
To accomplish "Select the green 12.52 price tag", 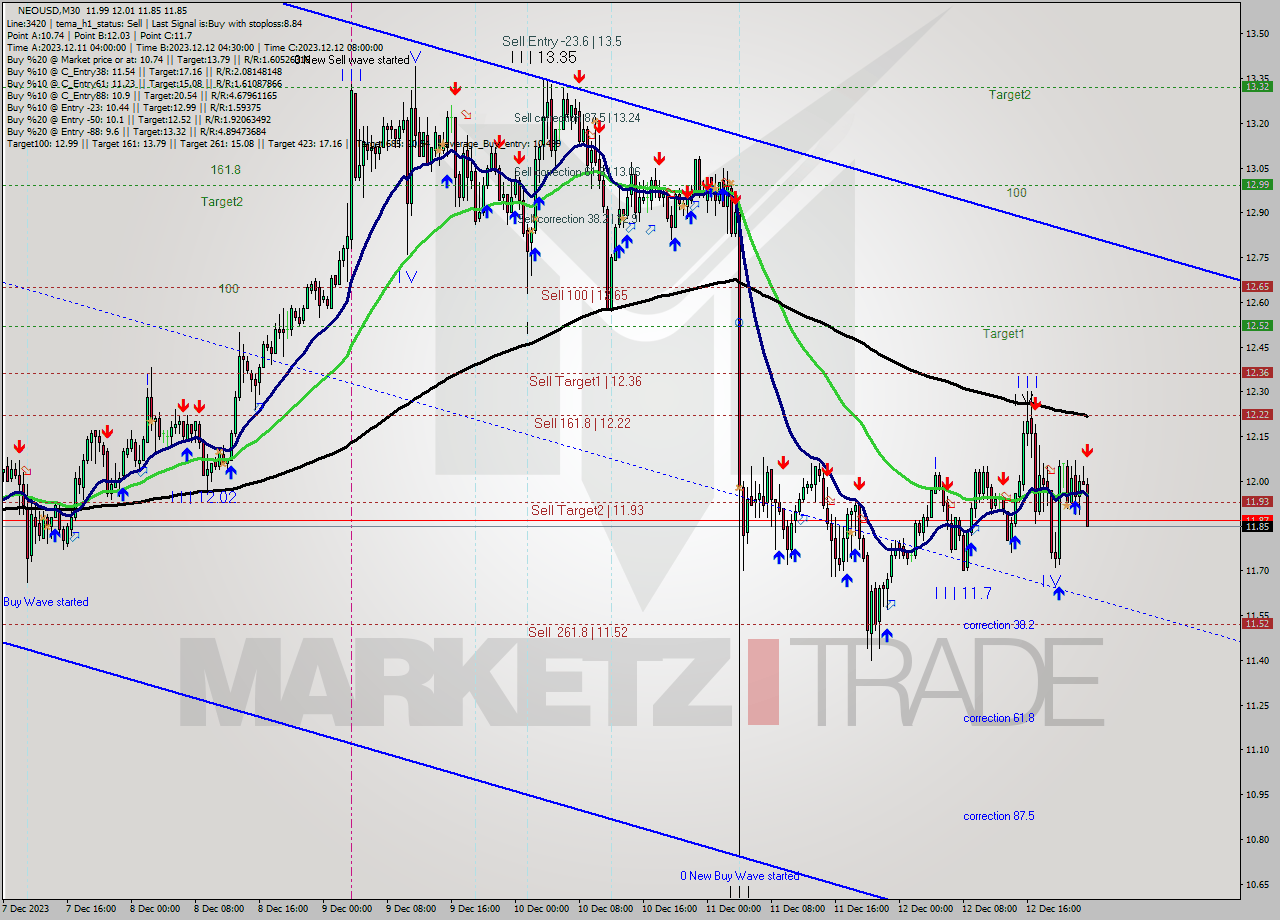I will click(x=1257, y=325).
